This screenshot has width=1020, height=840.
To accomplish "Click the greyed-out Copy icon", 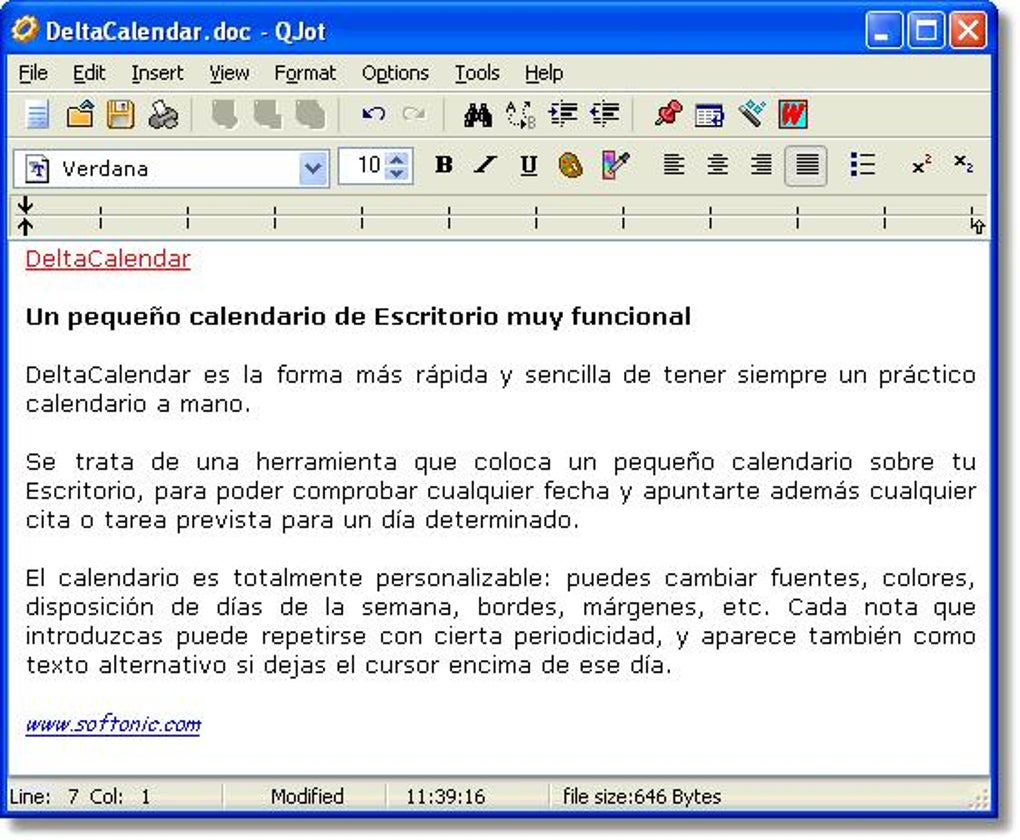I will pos(267,115).
